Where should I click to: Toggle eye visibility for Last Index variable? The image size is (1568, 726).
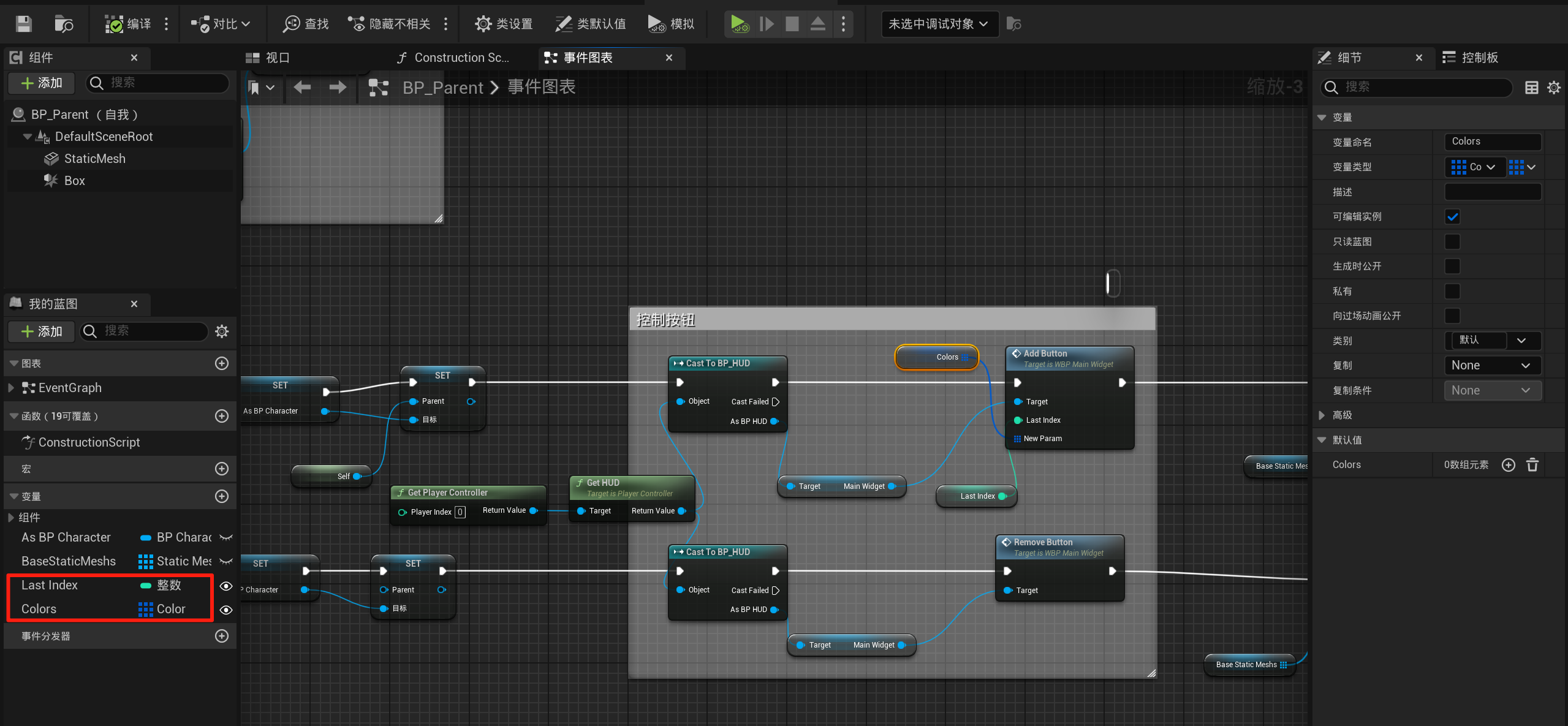pos(225,586)
